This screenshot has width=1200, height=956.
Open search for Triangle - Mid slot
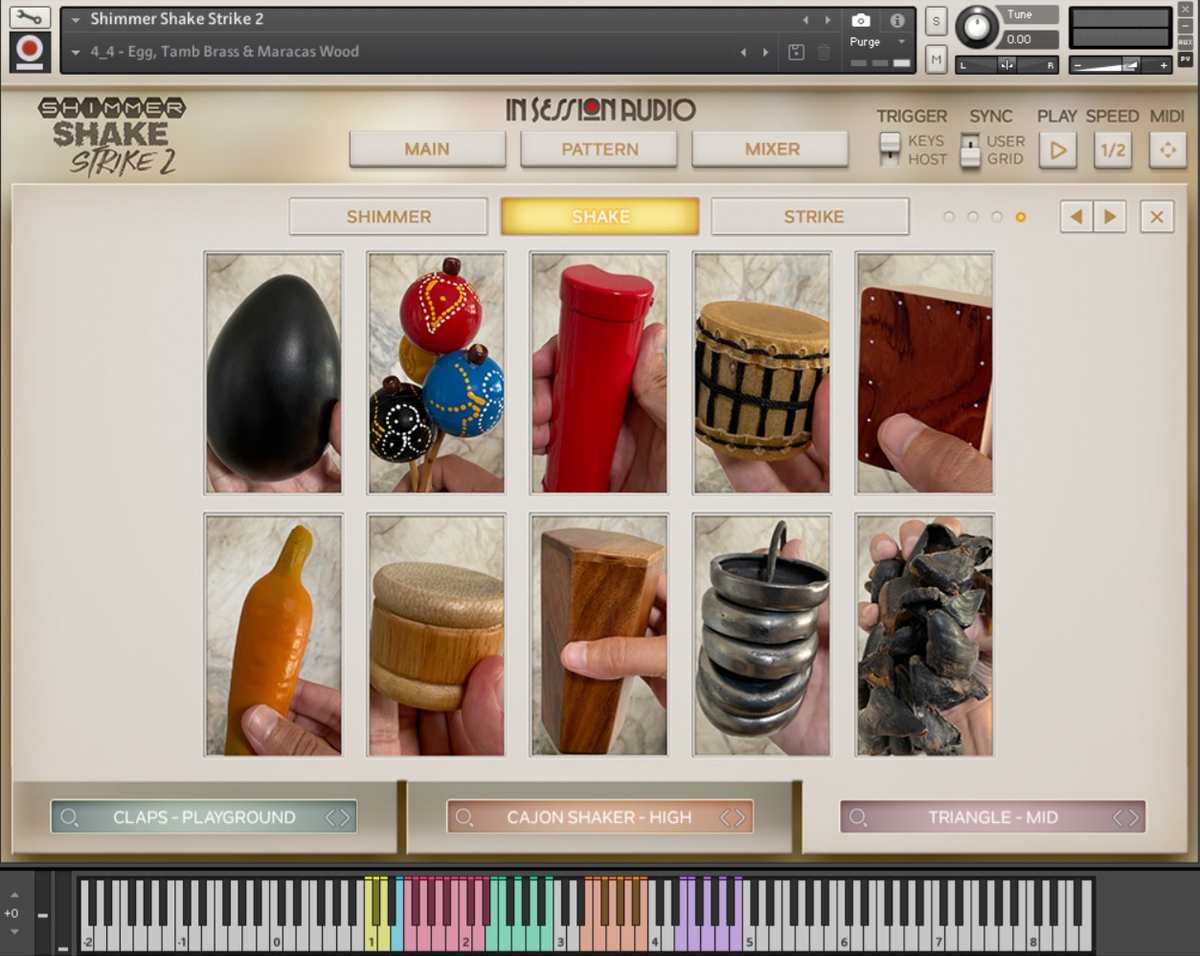point(857,817)
